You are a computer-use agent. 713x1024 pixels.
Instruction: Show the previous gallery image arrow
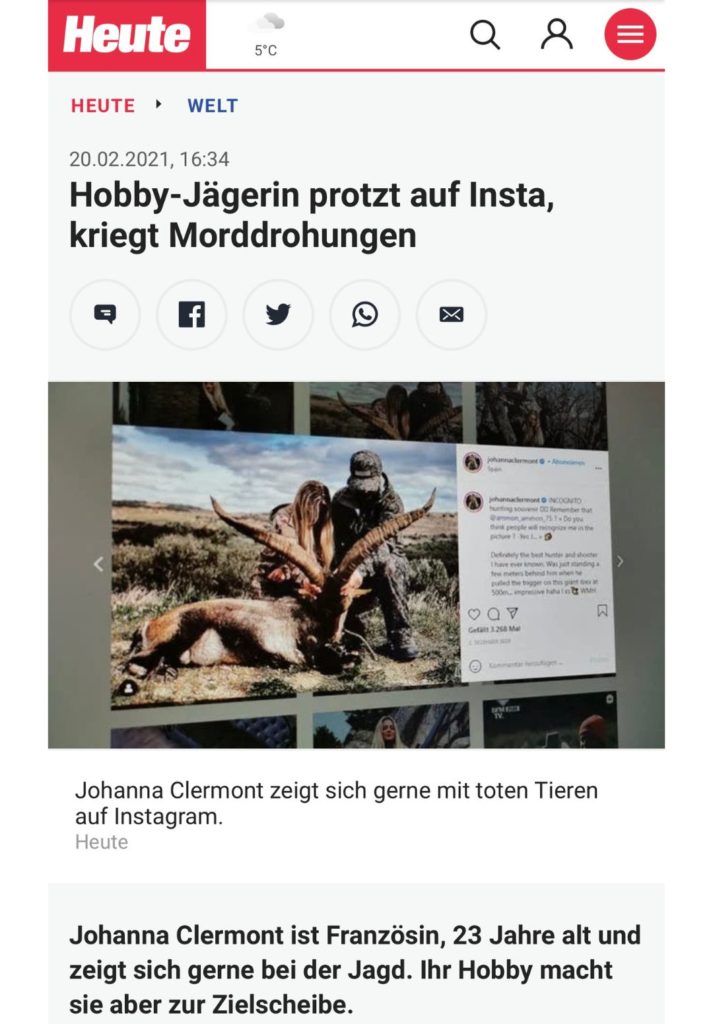click(98, 564)
